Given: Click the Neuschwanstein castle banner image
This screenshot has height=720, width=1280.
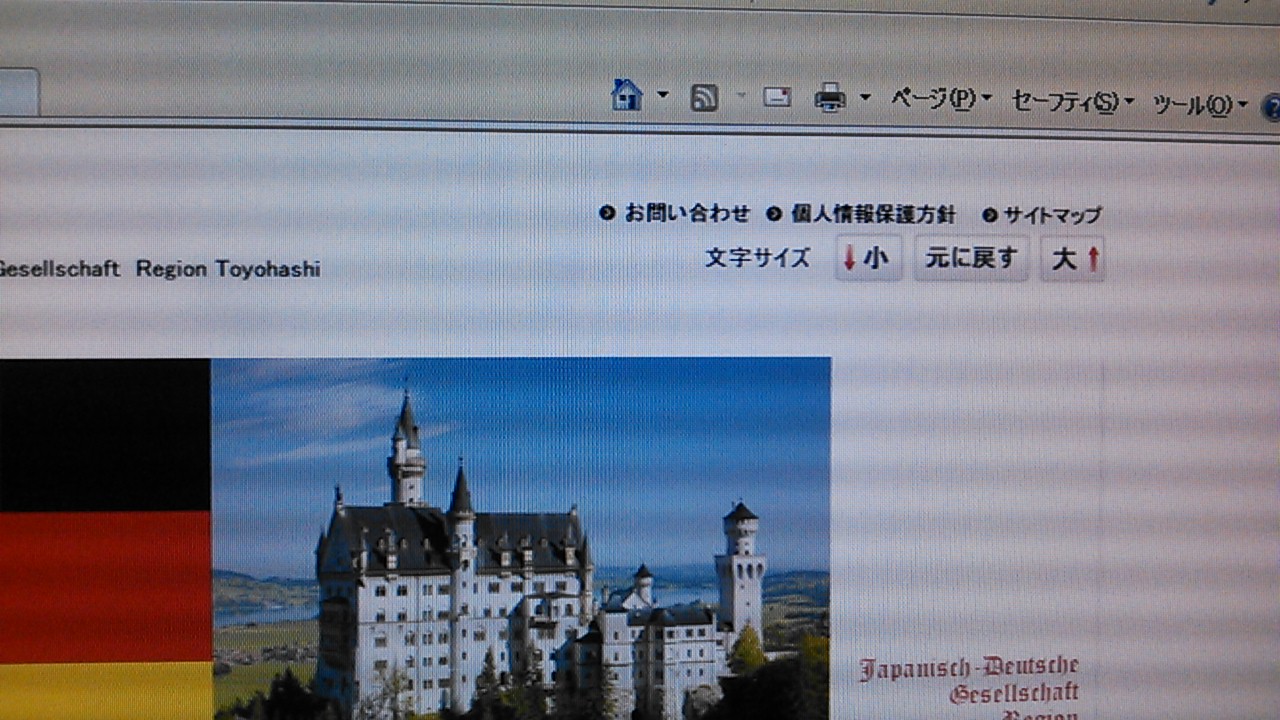Looking at the screenshot, I should 521,539.
